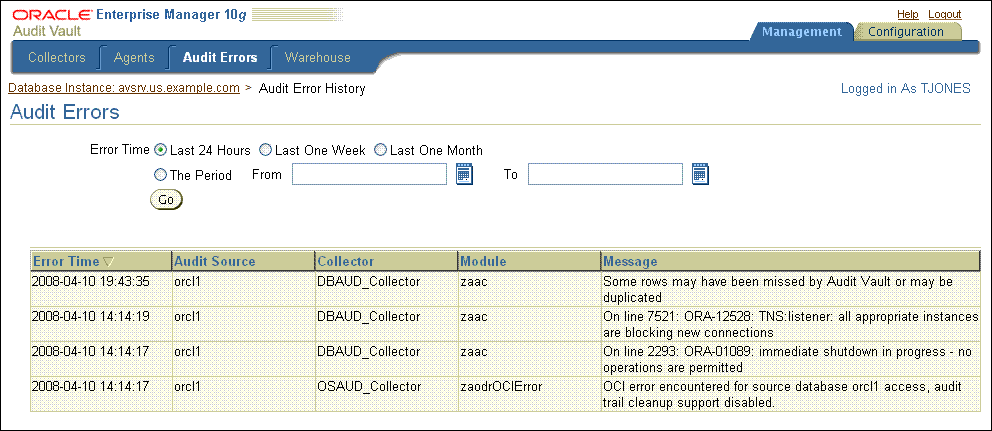Click the Go button
This screenshot has width=992, height=431.
click(166, 199)
